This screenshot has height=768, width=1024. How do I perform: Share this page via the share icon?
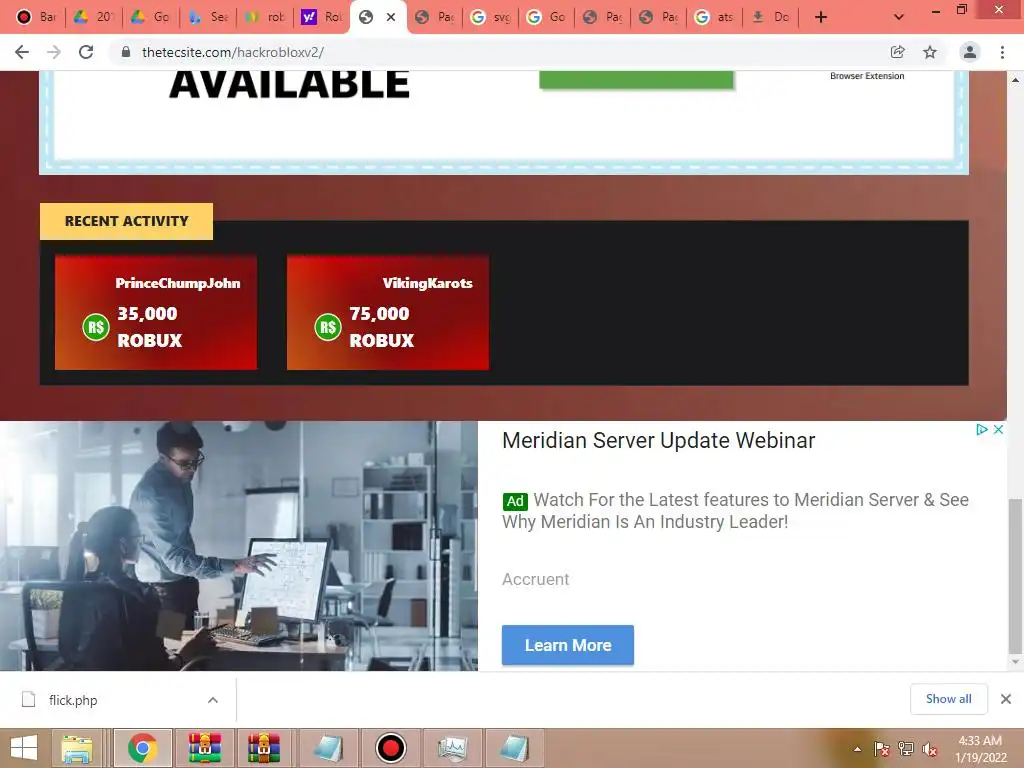point(897,52)
